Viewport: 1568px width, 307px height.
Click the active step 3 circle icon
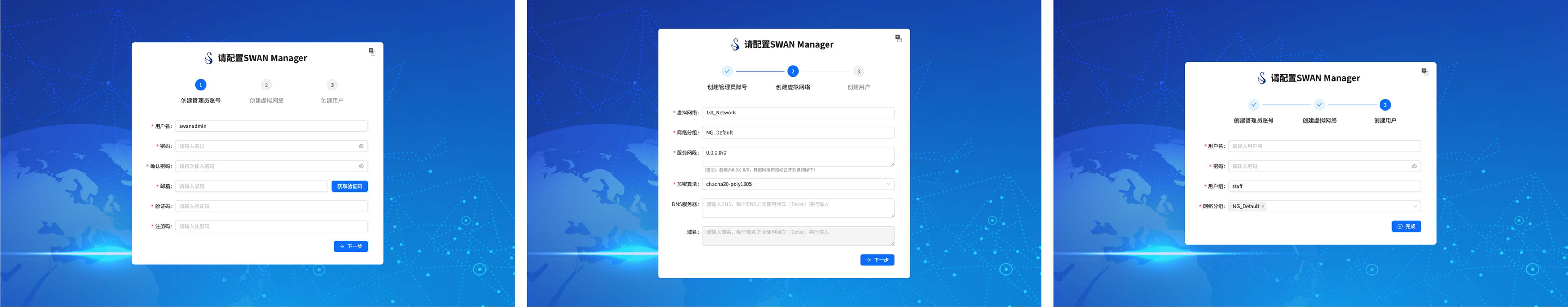pyautogui.click(x=1385, y=105)
